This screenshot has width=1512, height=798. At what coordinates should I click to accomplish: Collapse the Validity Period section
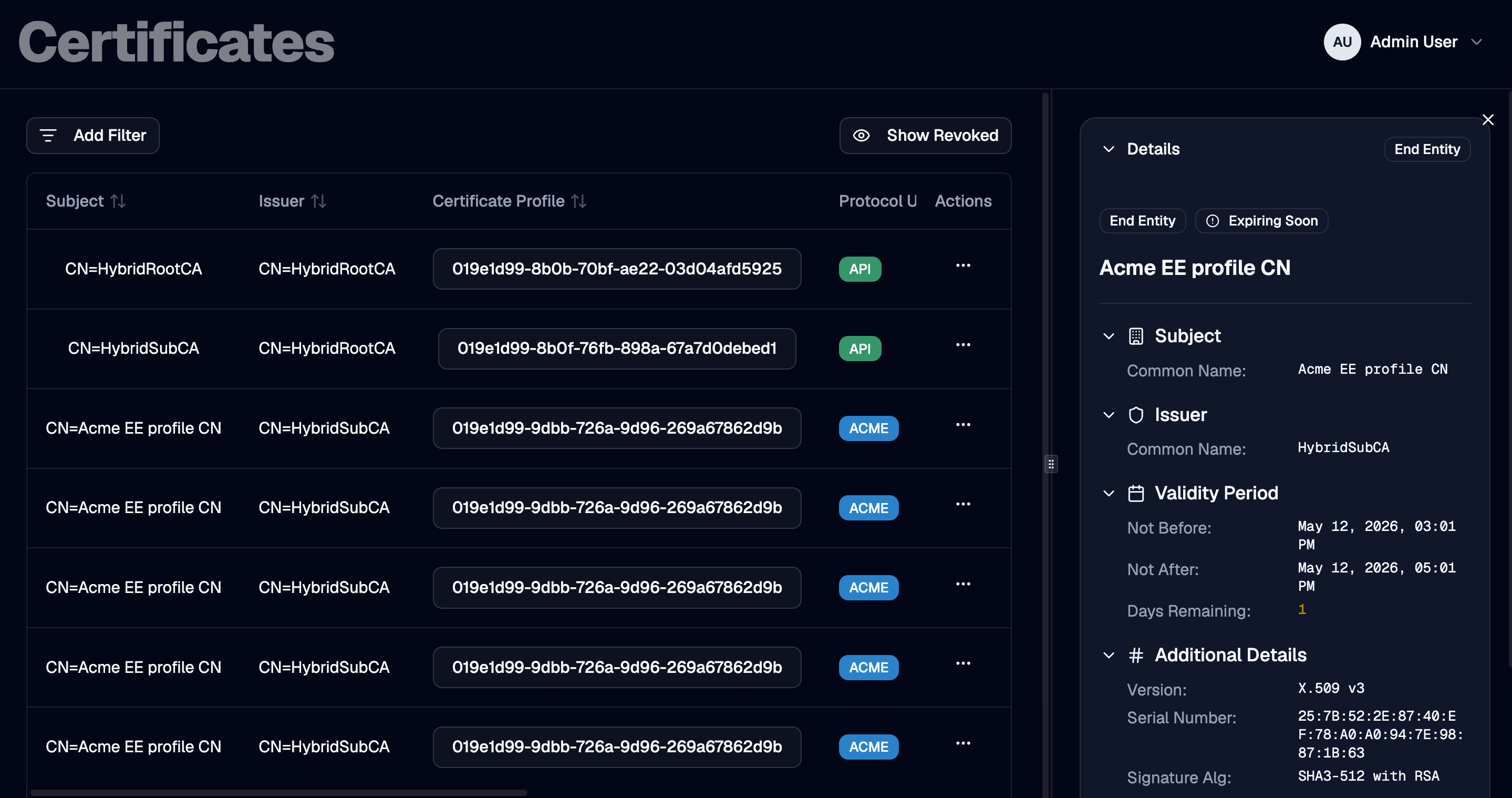click(x=1108, y=493)
